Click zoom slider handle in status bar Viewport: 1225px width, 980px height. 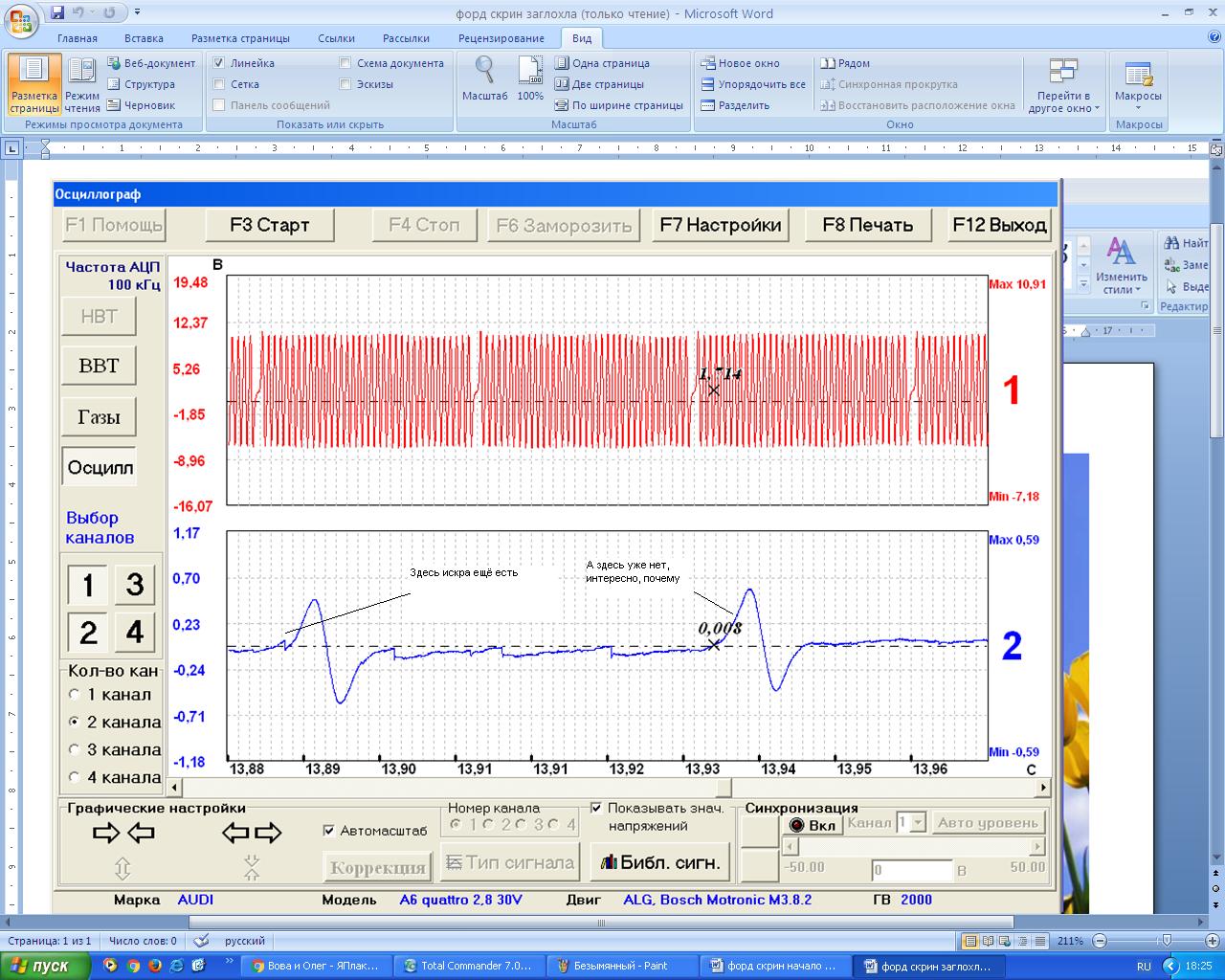(x=1167, y=941)
